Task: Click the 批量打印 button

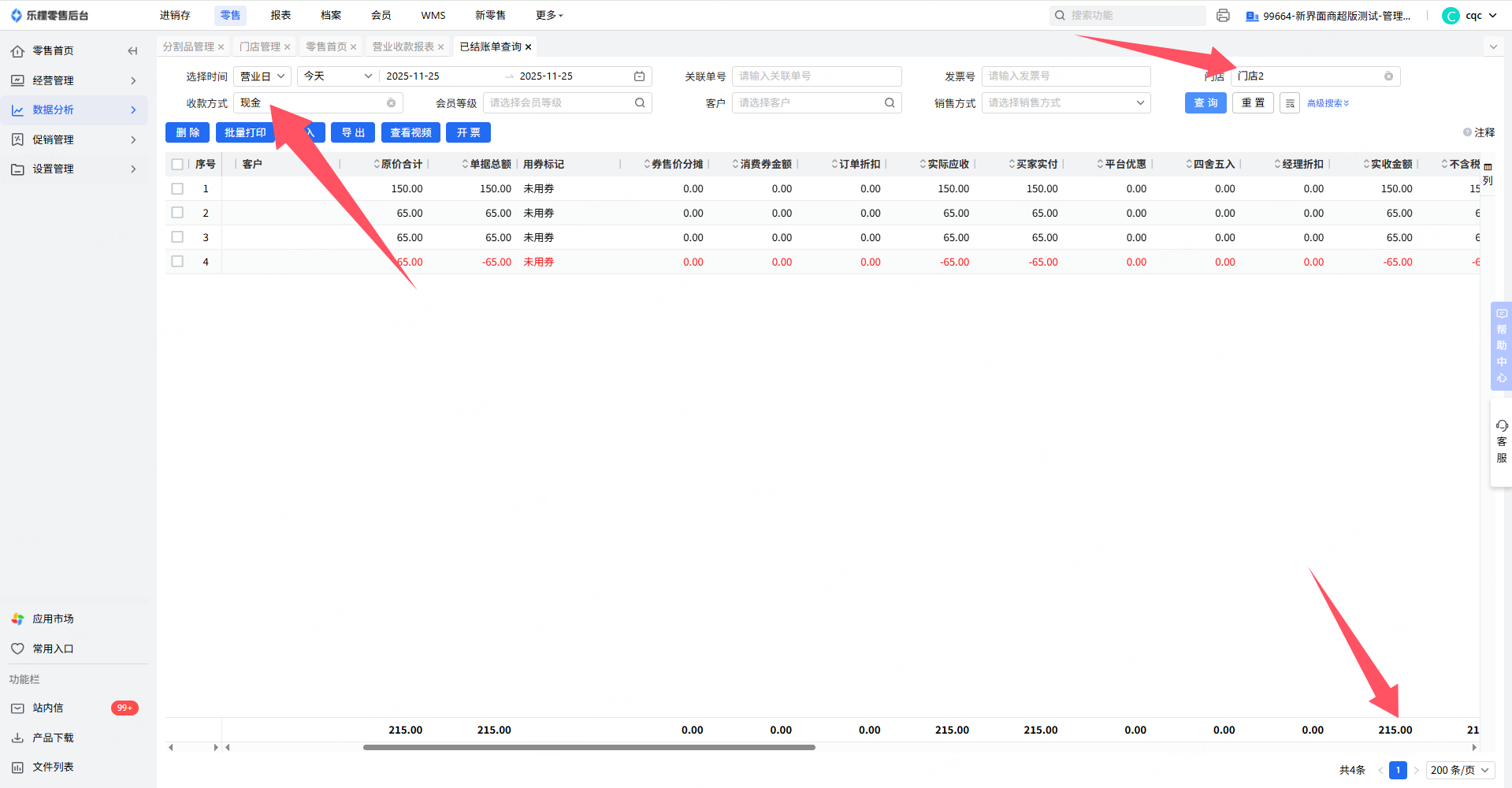Action: pyautogui.click(x=245, y=132)
